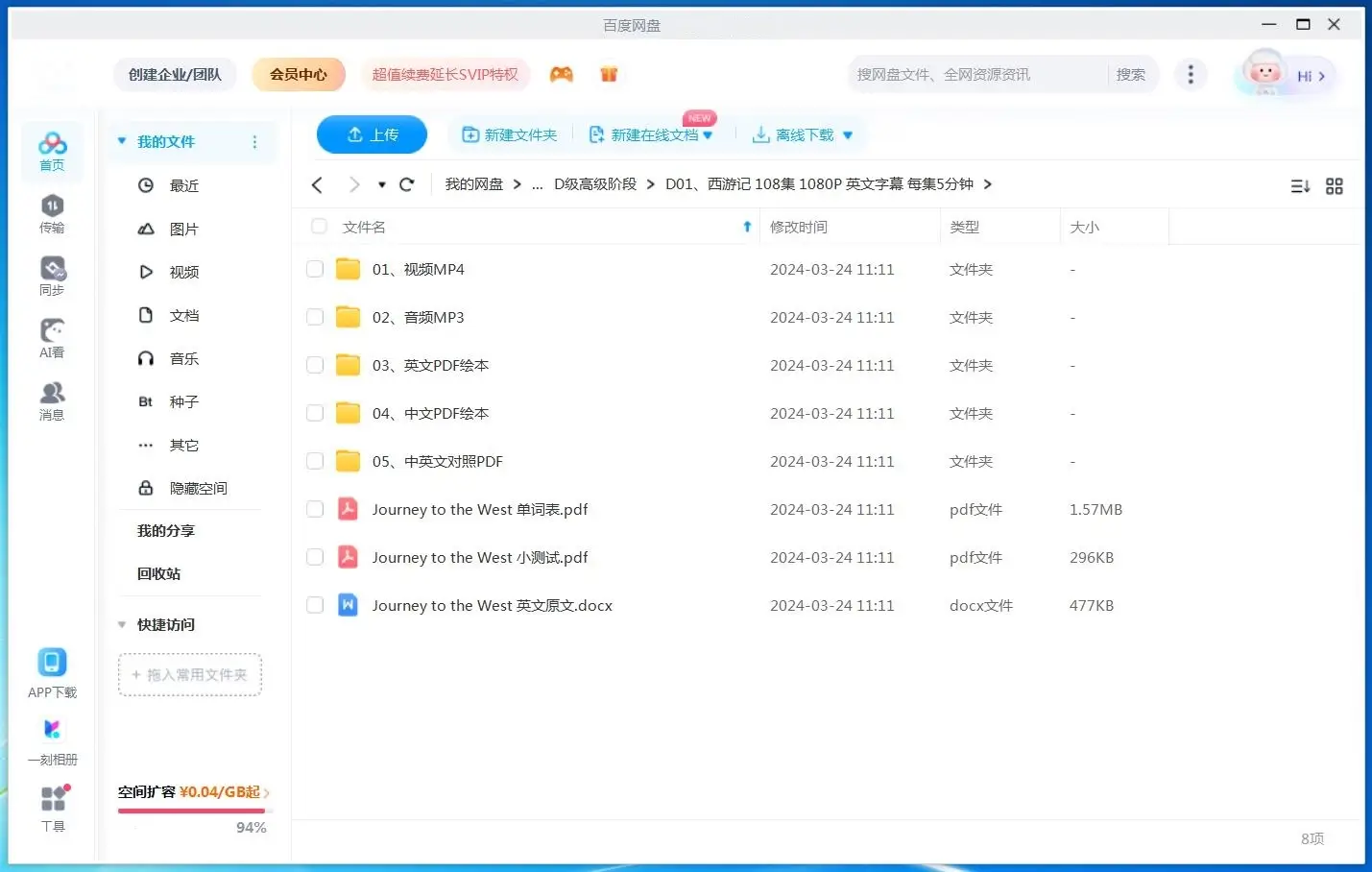Click the 会员中心 button
The height and width of the screenshot is (872, 1372).
click(x=298, y=74)
